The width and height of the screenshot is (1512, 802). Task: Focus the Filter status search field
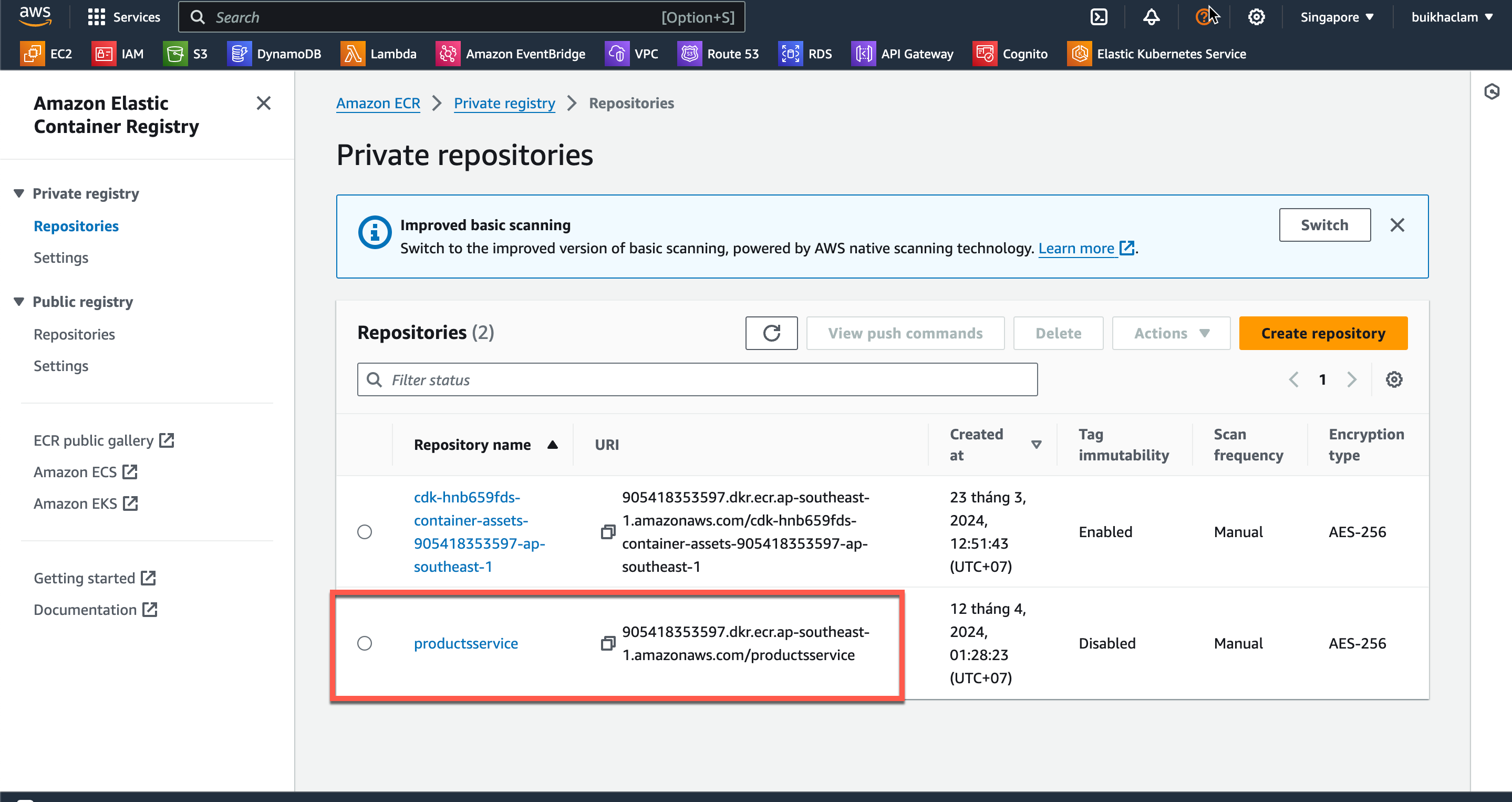pyautogui.click(x=697, y=380)
